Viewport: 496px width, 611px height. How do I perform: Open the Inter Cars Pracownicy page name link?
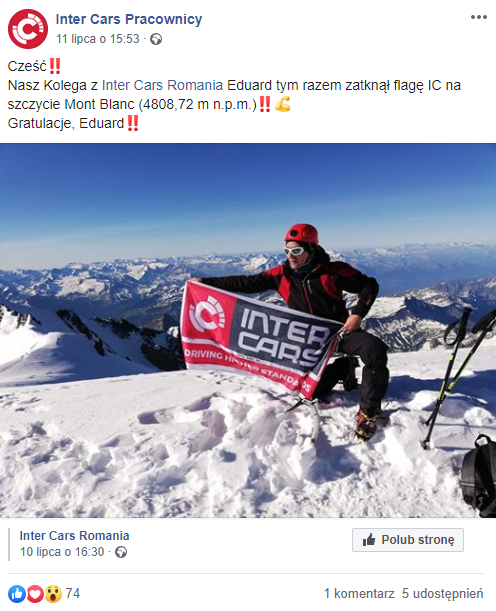[x=129, y=19]
